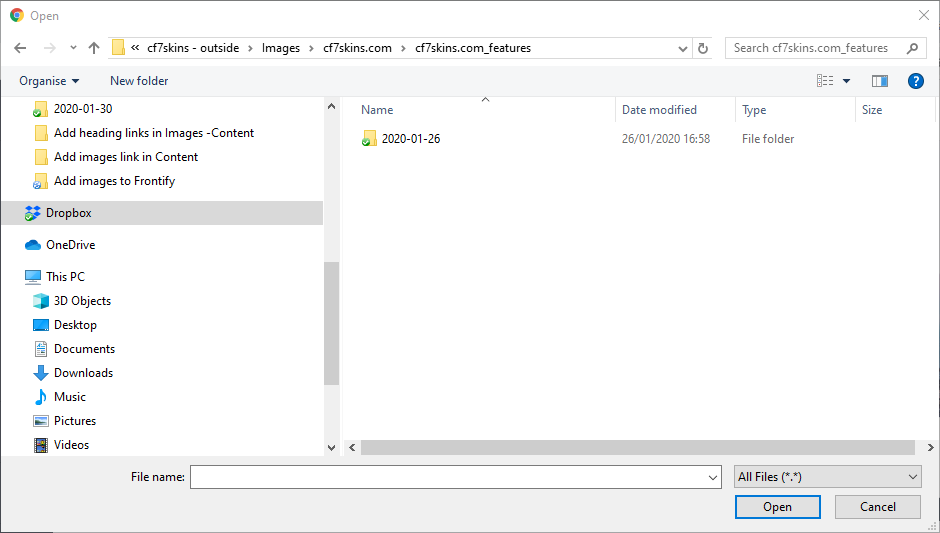Click the Cancel button
The image size is (940, 533).
coord(878,507)
